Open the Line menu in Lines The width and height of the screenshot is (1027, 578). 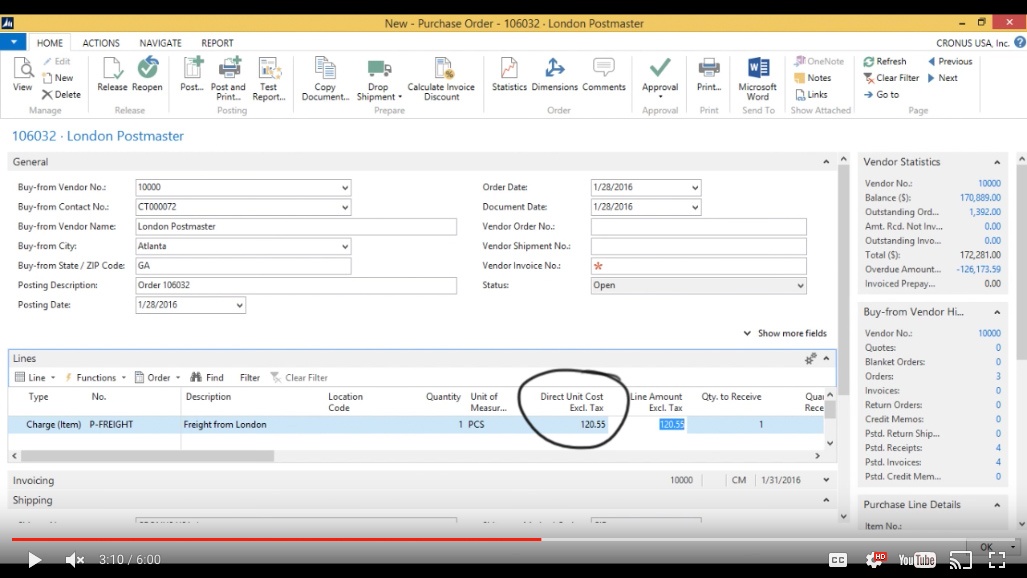point(35,377)
